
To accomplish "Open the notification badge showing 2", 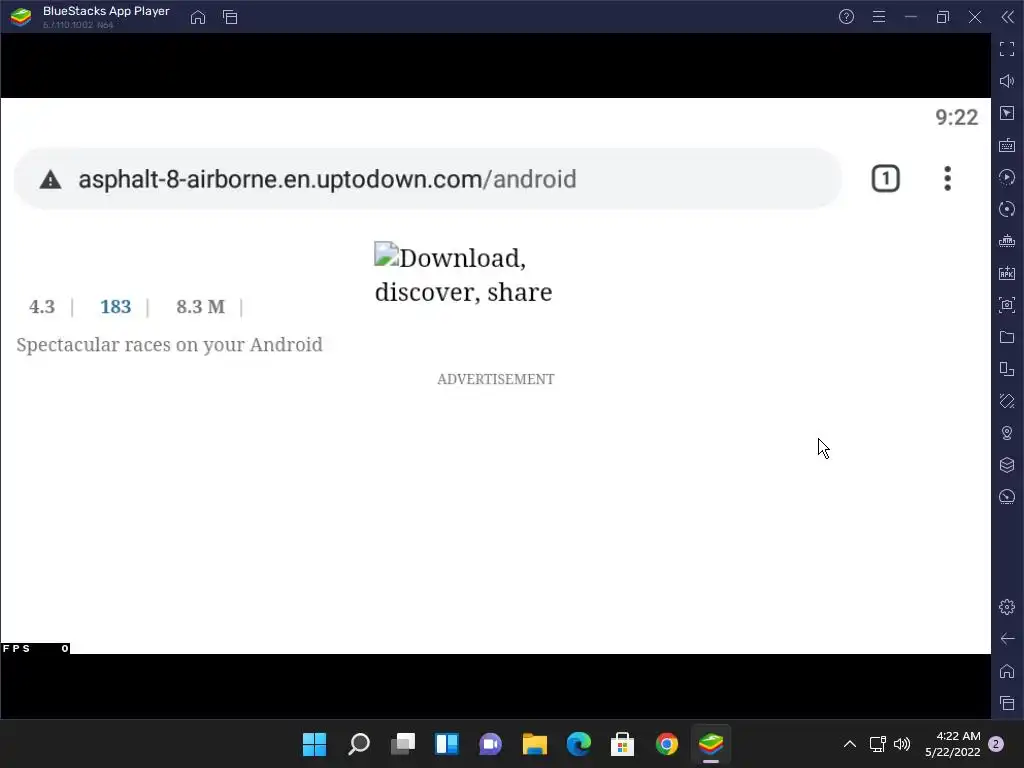I will coord(996,744).
